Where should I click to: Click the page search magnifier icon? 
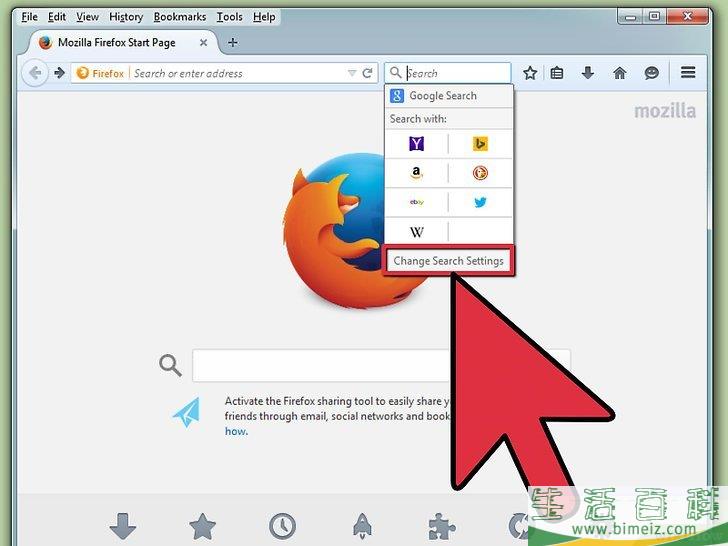(x=170, y=365)
